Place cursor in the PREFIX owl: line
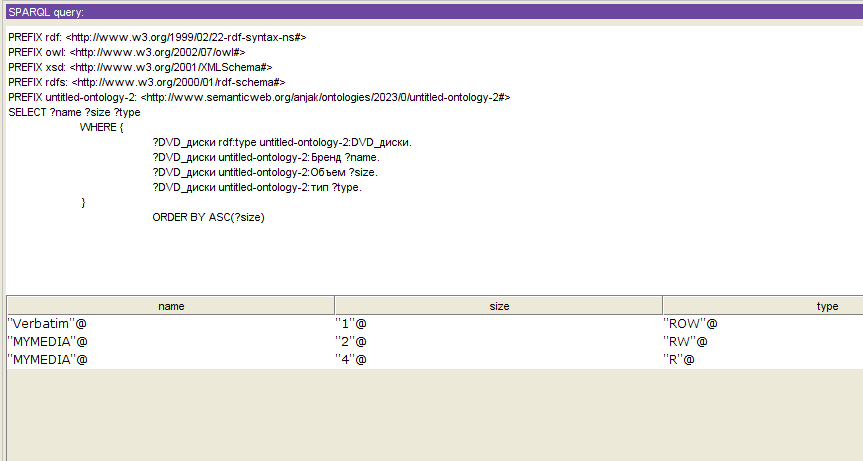863x461 pixels. 127,52
